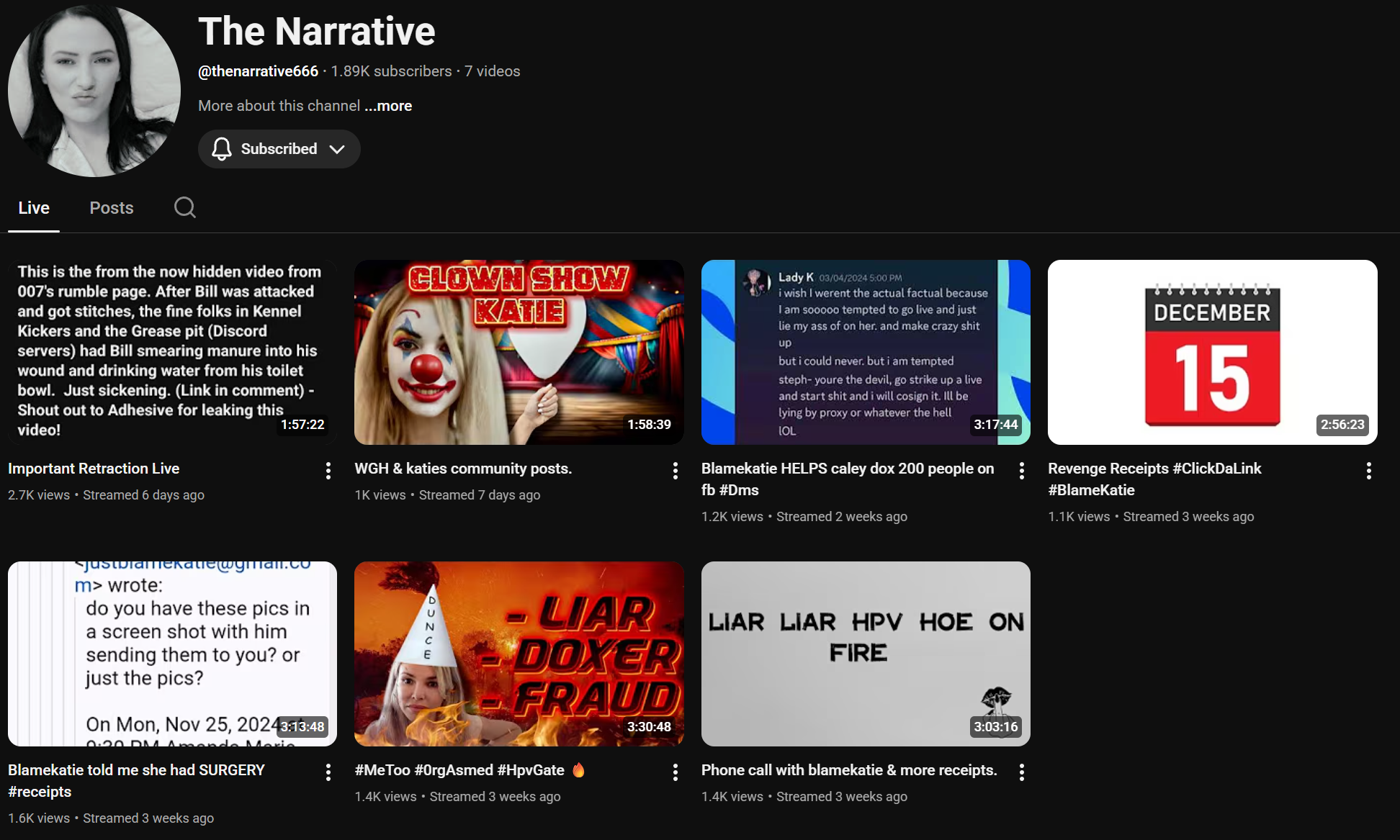Image resolution: width=1400 pixels, height=840 pixels.
Task: Open the Important Retraction Live thumbnail
Action: (x=172, y=352)
